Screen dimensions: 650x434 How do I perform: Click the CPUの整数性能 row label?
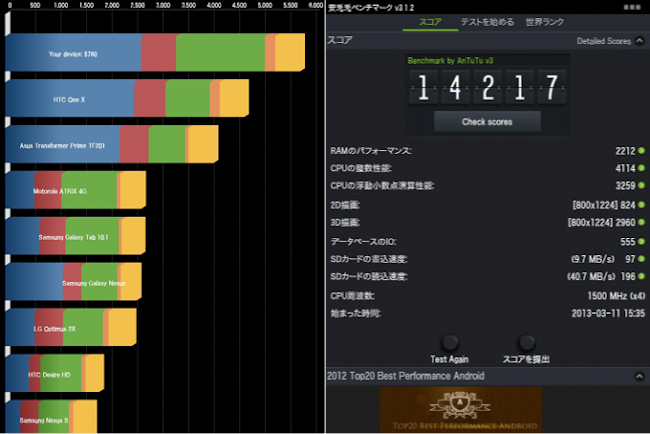click(x=361, y=168)
